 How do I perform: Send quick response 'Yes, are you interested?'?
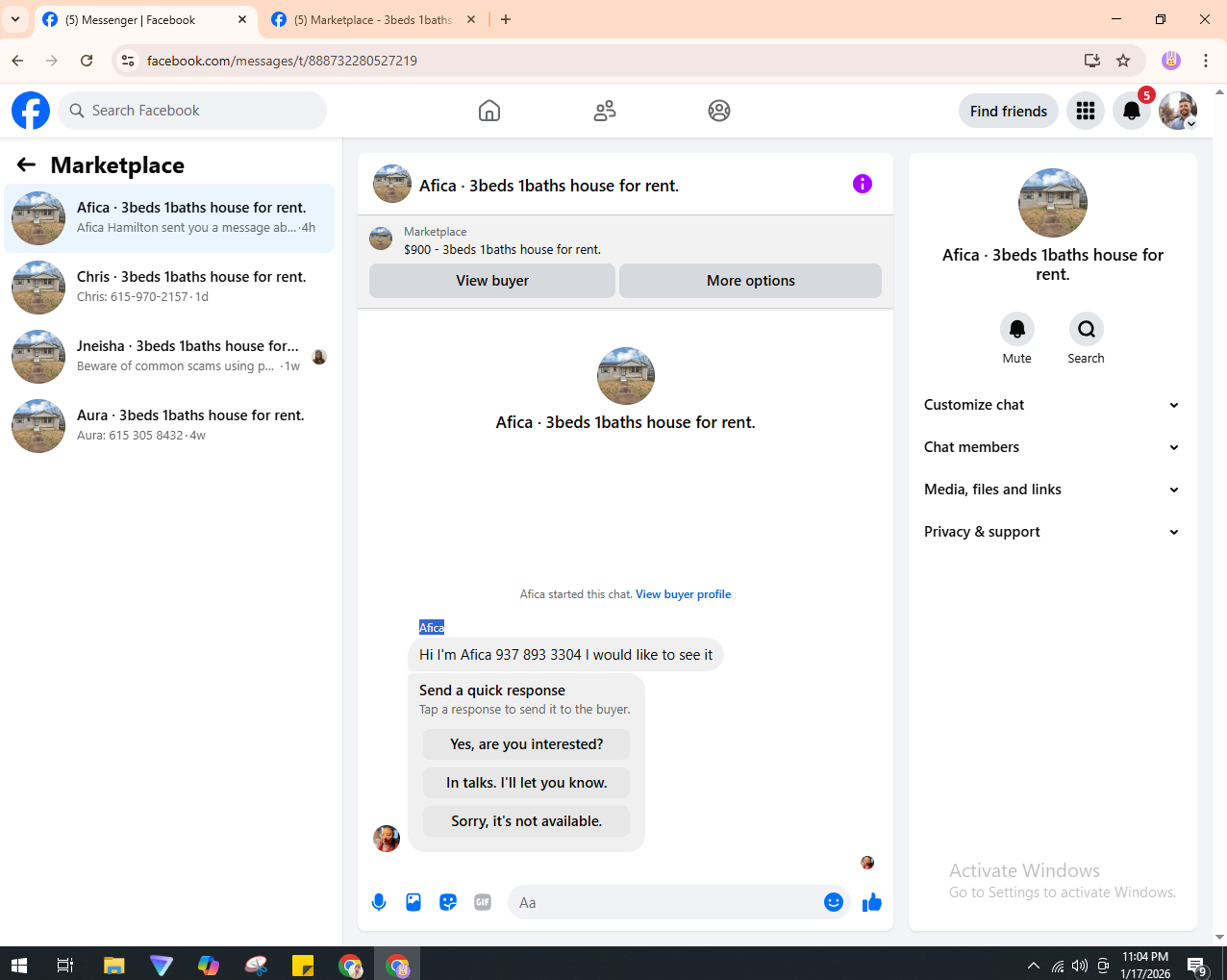[x=526, y=744]
